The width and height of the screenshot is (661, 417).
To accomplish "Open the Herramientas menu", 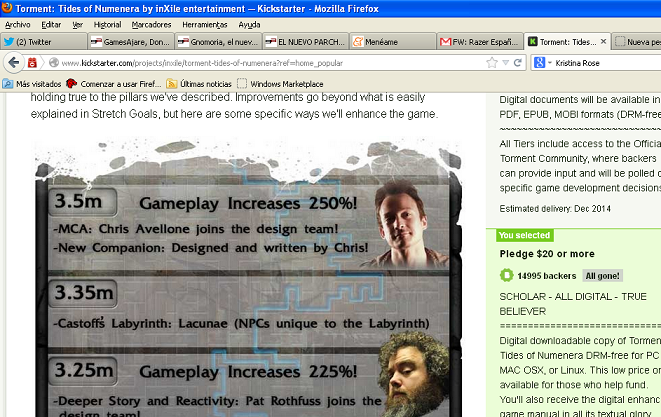I will [205, 25].
